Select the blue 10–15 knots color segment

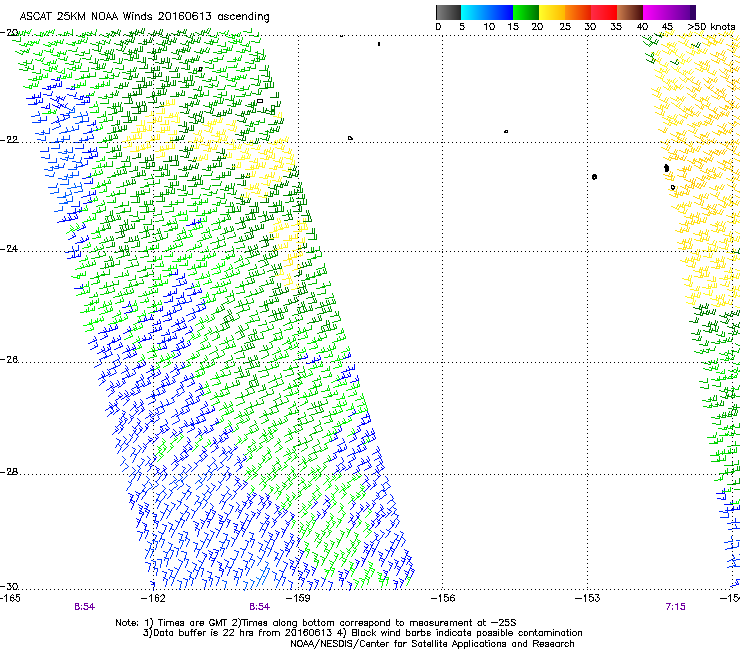tap(500, 12)
